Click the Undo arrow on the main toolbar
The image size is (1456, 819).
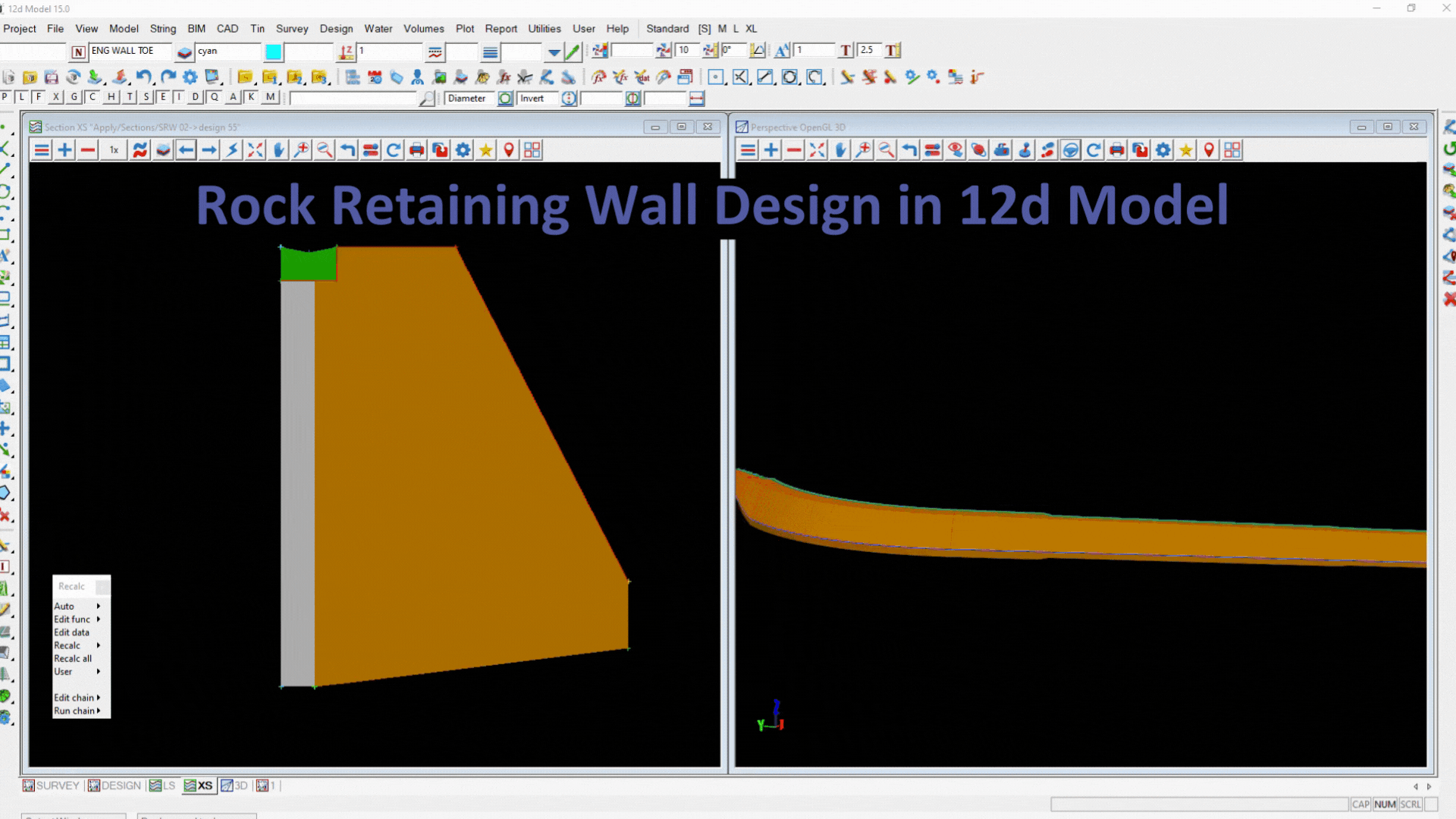[x=143, y=77]
